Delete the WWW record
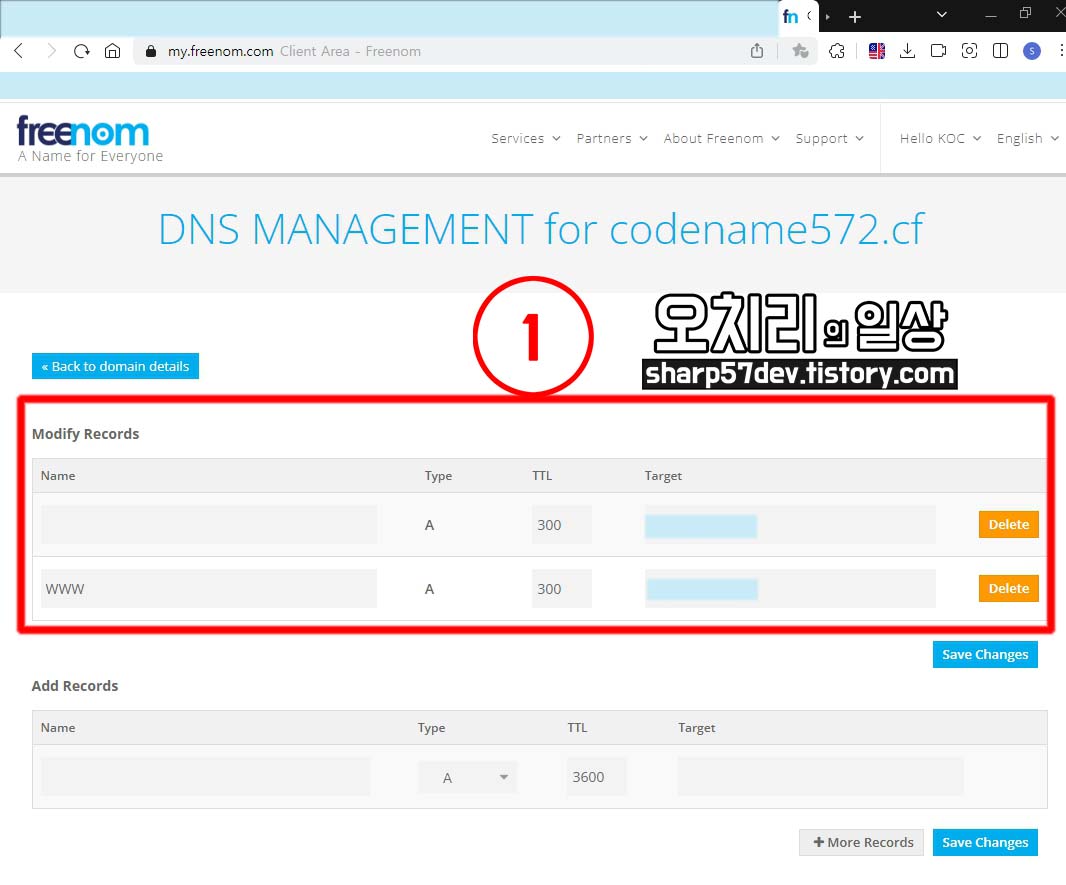The width and height of the screenshot is (1066, 885). [x=1009, y=589]
